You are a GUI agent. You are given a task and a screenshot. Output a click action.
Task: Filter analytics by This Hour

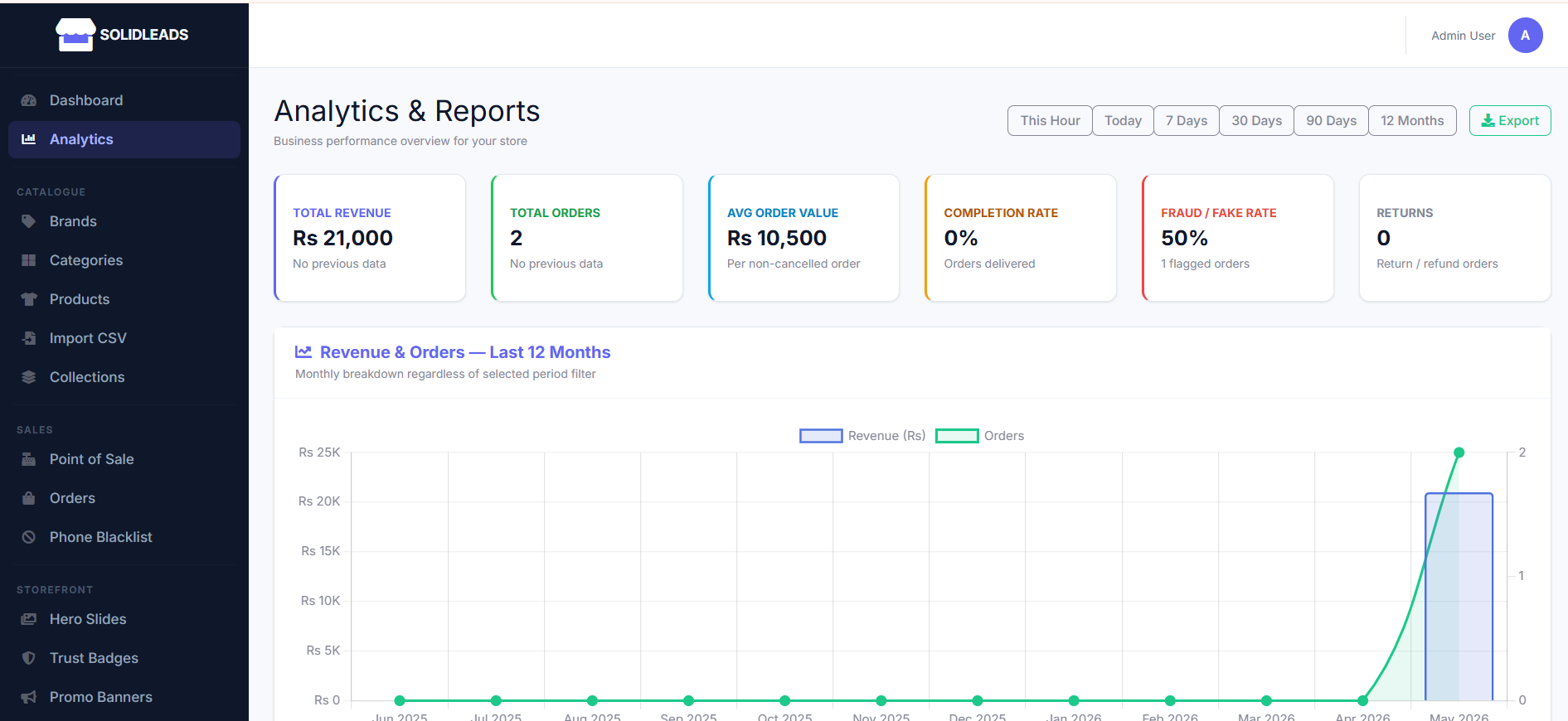tap(1050, 121)
